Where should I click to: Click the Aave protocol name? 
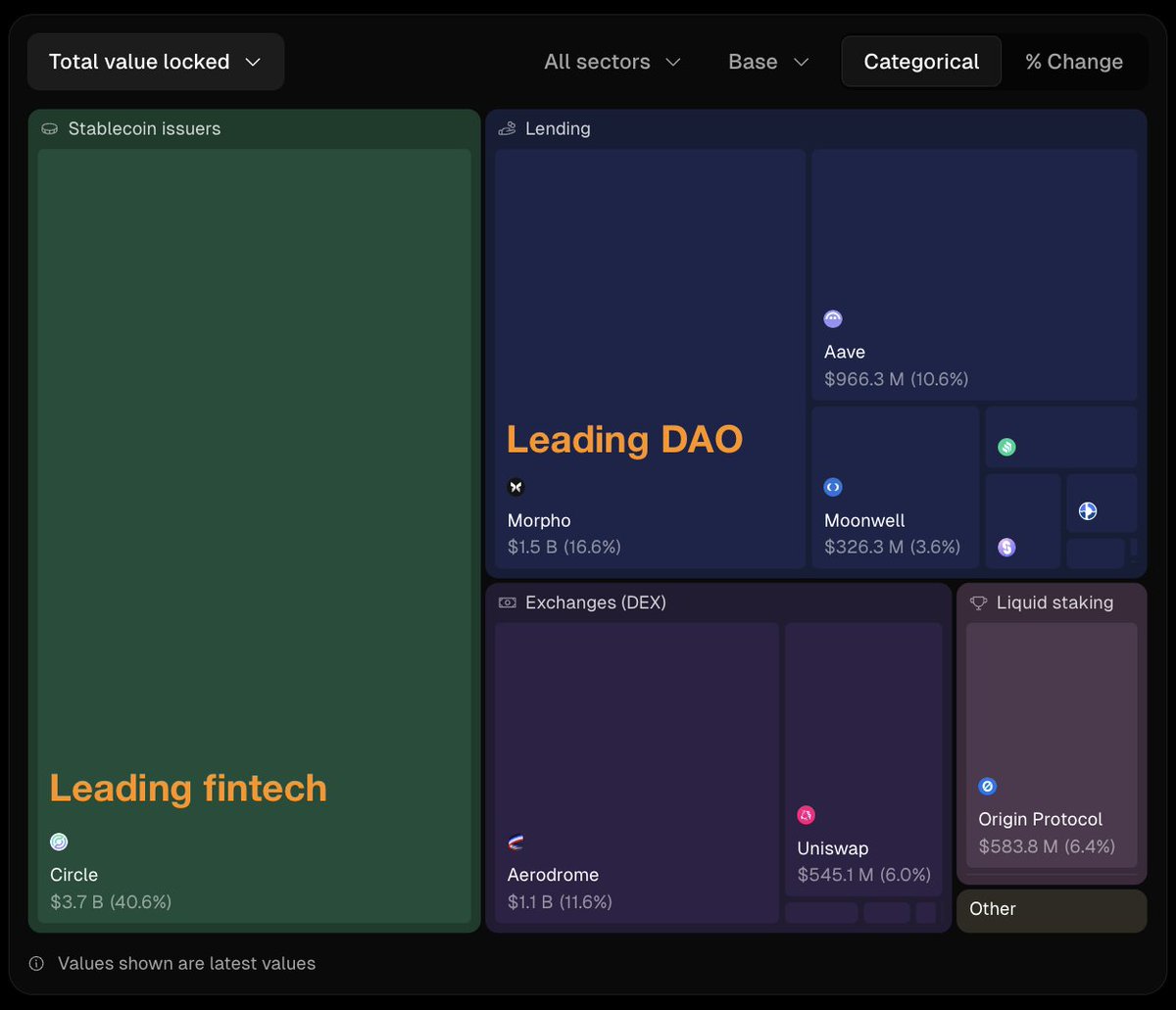845,352
